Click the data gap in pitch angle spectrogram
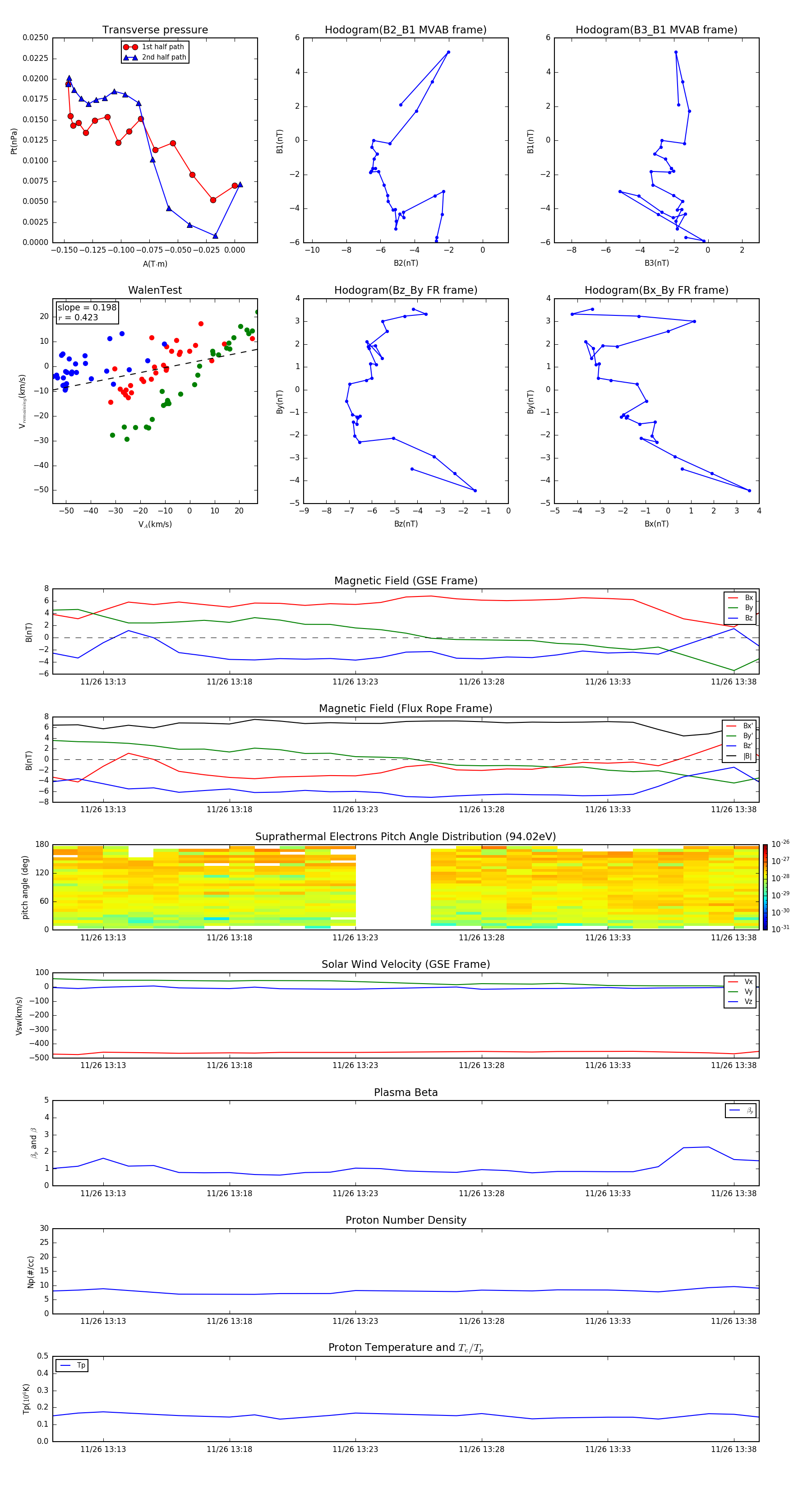Viewport: 812px width, 1489px height. click(393, 887)
